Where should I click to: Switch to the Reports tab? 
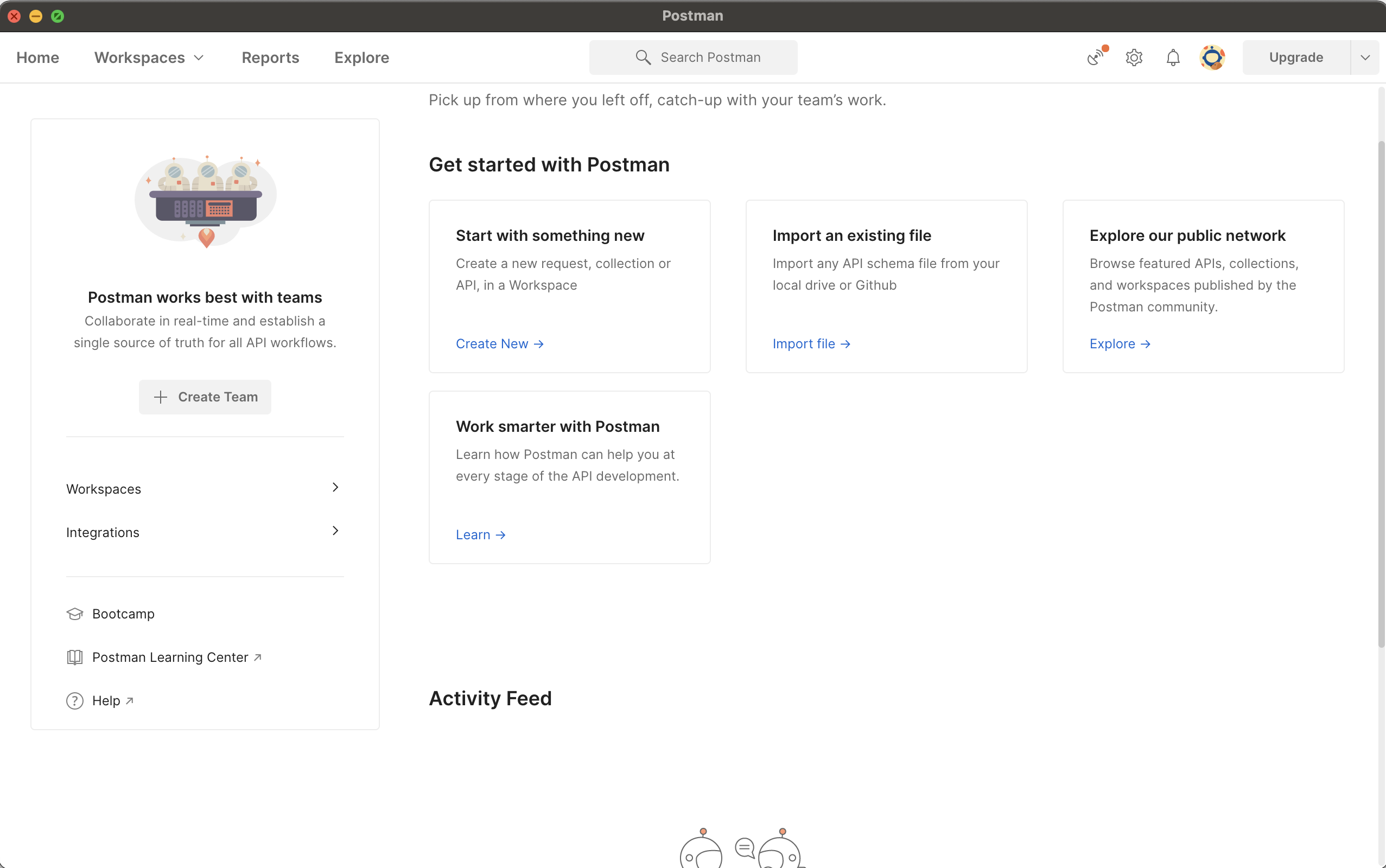270,58
